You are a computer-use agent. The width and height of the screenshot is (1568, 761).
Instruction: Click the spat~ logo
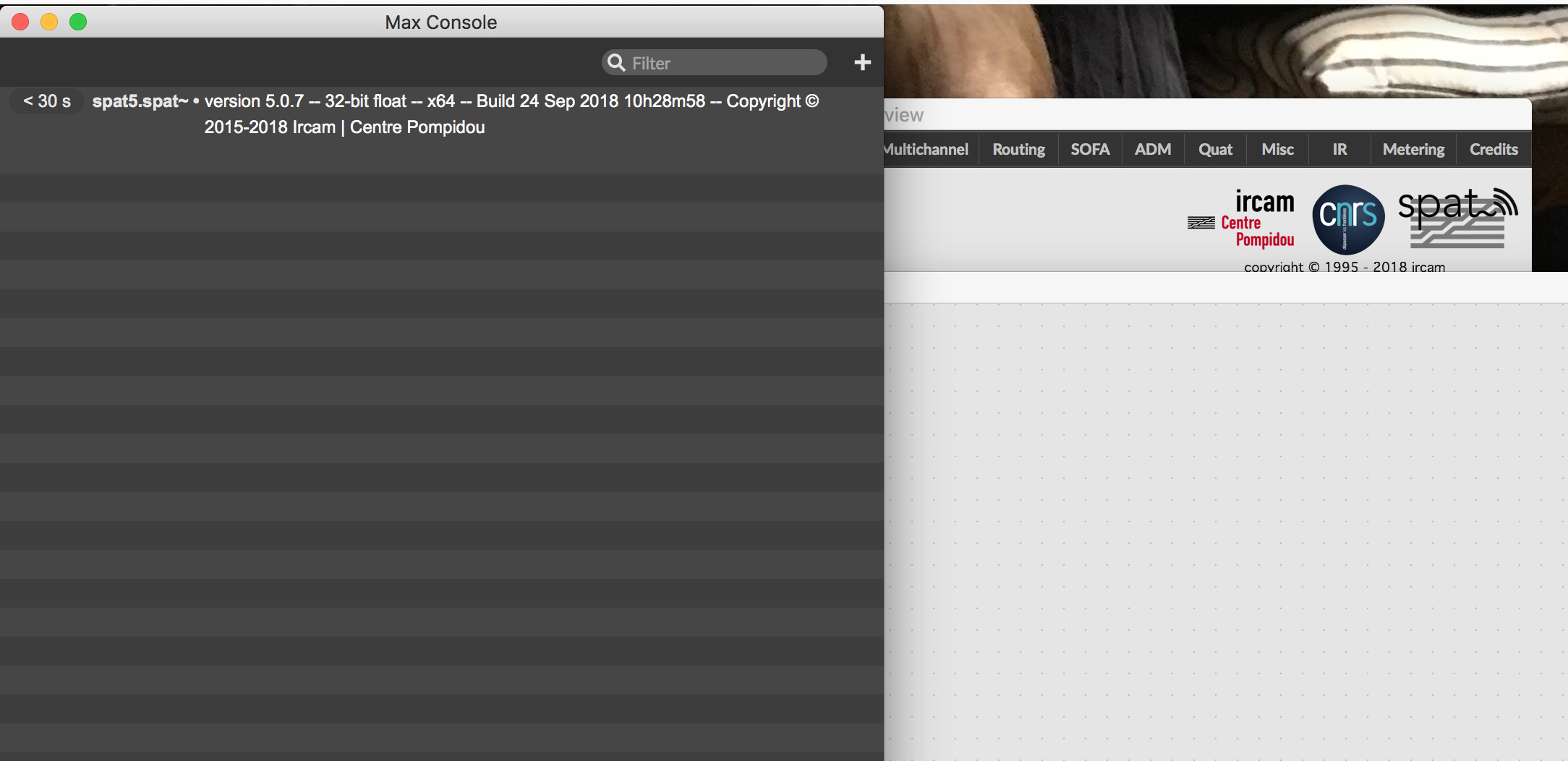1457,218
